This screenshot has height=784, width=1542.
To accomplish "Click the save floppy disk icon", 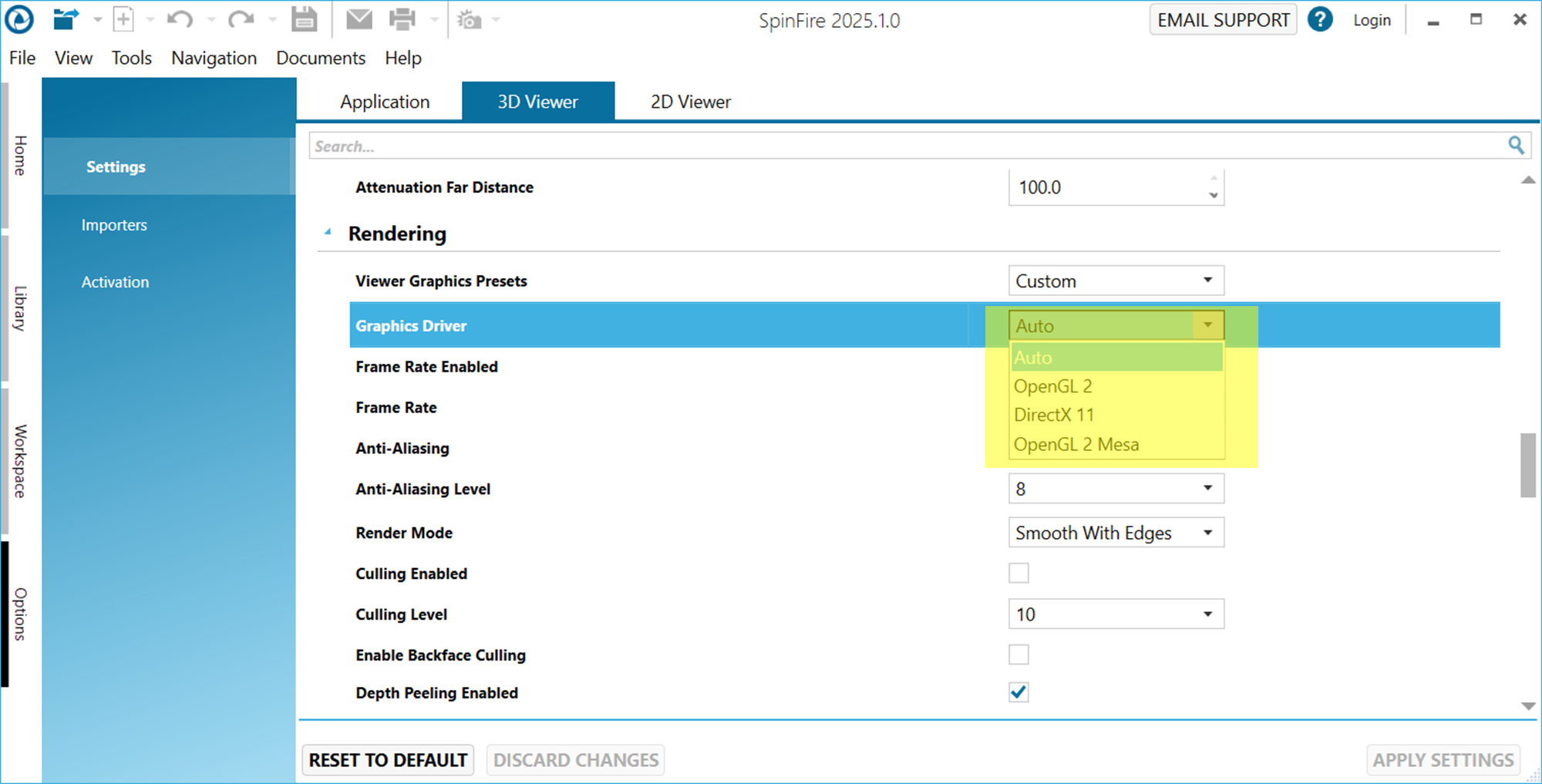I will pyautogui.click(x=304, y=19).
